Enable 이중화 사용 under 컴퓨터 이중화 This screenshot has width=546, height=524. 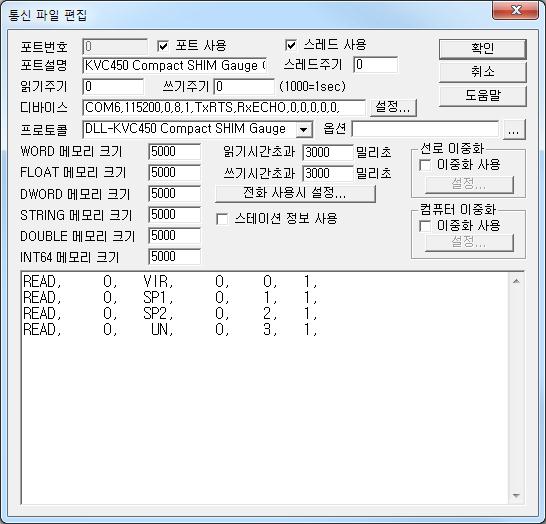[x=425, y=226]
